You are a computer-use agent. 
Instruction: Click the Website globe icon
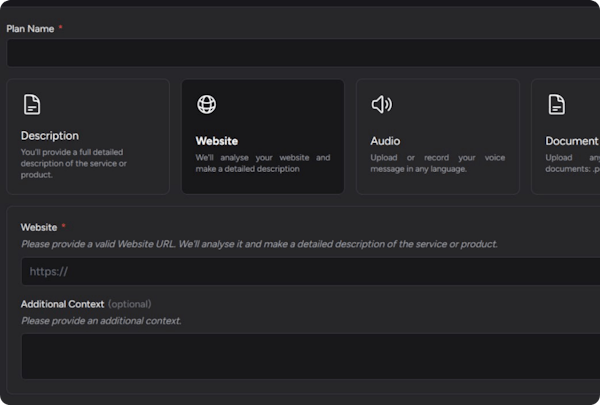[206, 105]
